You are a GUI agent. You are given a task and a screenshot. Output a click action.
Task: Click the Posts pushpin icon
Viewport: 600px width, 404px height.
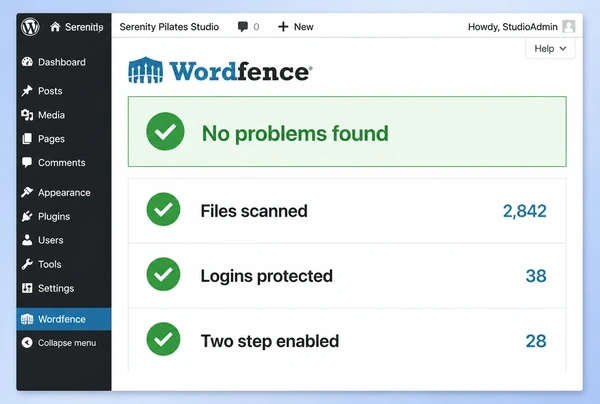click(x=27, y=91)
